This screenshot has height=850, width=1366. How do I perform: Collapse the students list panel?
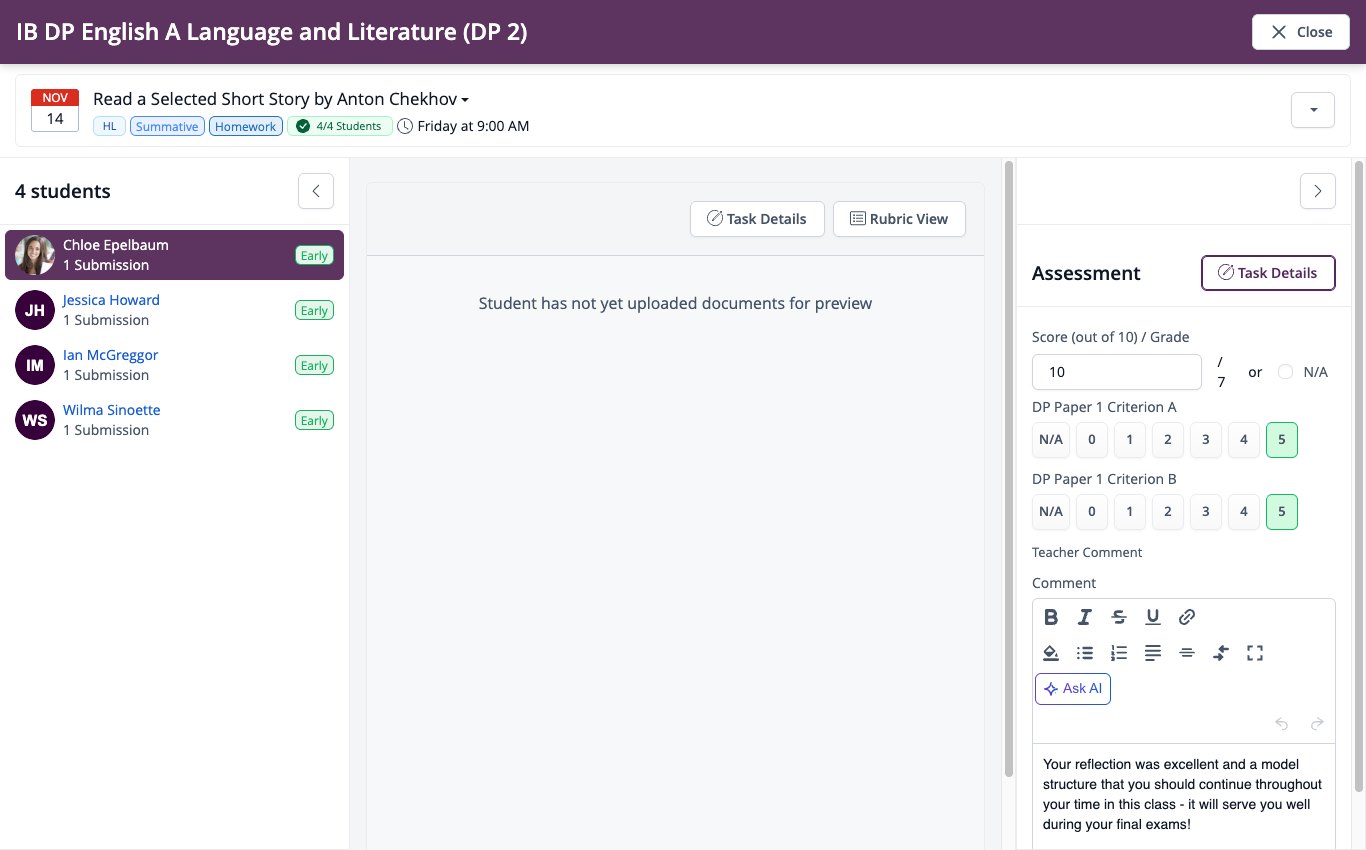tap(316, 191)
